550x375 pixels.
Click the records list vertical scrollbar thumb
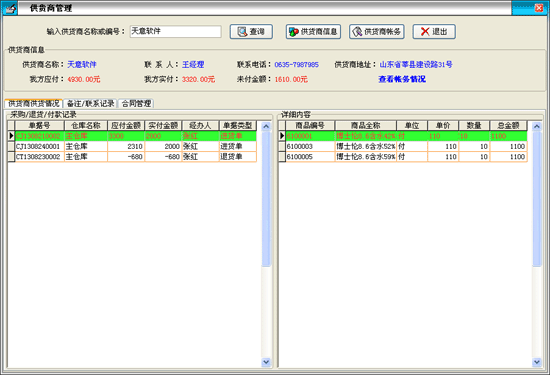click(266, 199)
